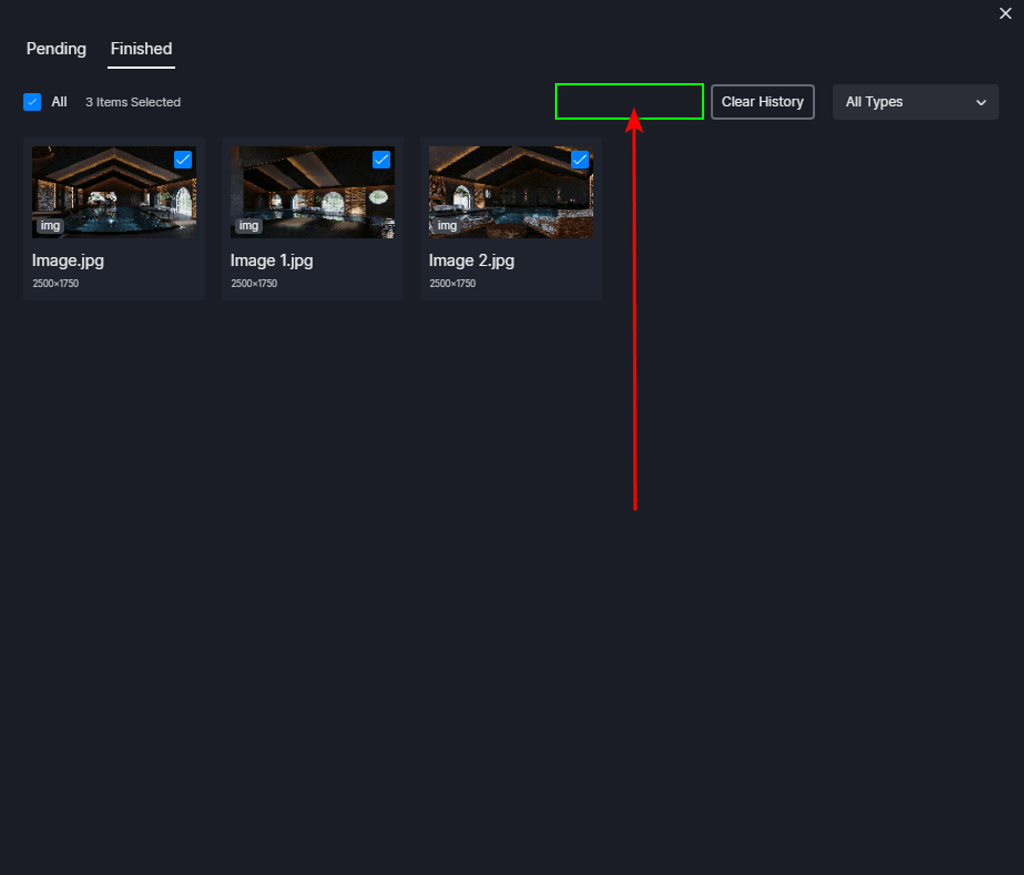The image size is (1024, 875).
Task: Click the 3 Items Selected label
Action: [132, 101]
